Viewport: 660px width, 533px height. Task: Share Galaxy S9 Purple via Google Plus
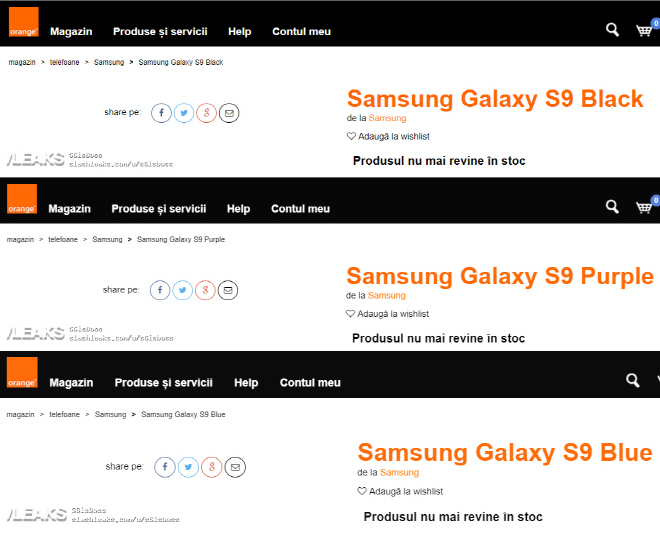point(205,290)
